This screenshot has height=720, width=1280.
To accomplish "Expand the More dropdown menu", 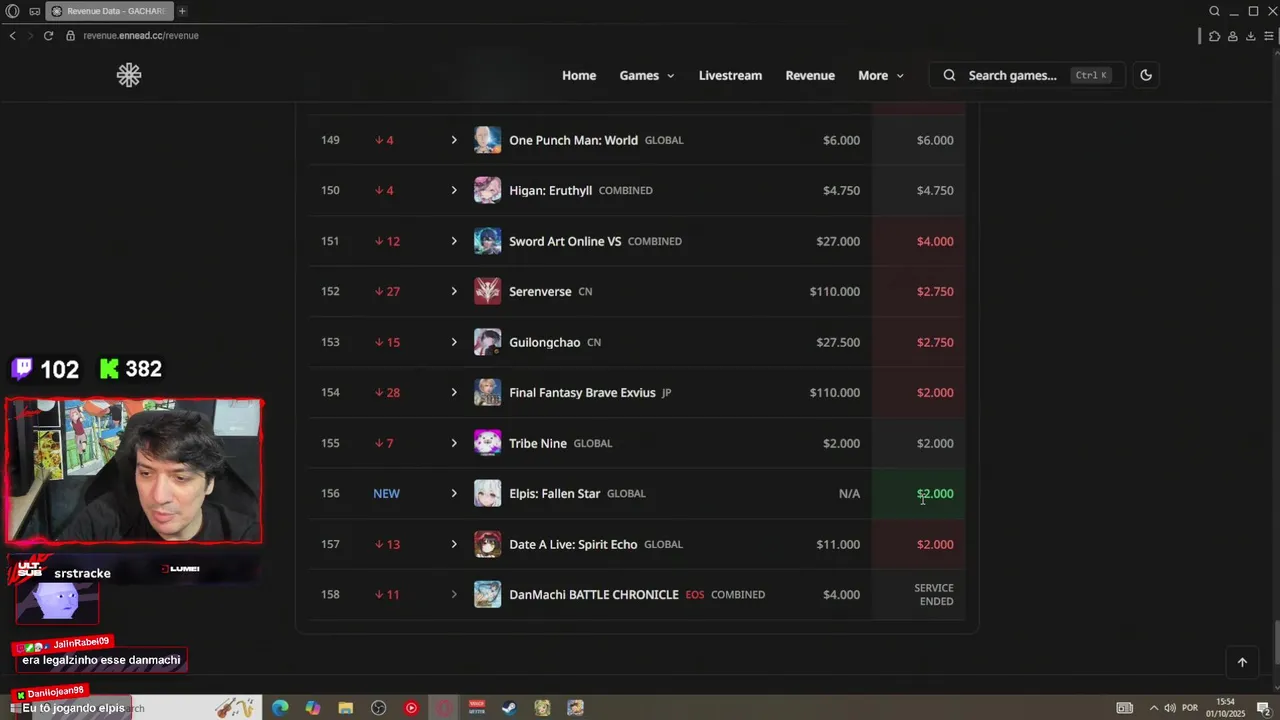I will (881, 75).
